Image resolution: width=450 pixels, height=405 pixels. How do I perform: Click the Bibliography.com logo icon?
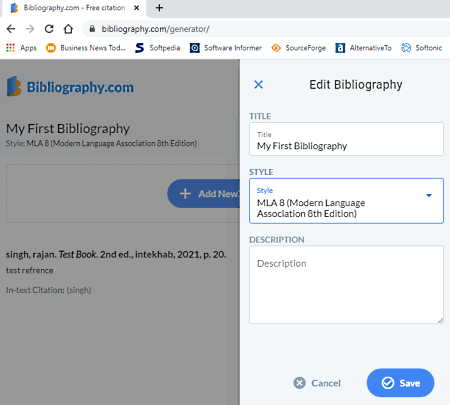click(x=14, y=86)
